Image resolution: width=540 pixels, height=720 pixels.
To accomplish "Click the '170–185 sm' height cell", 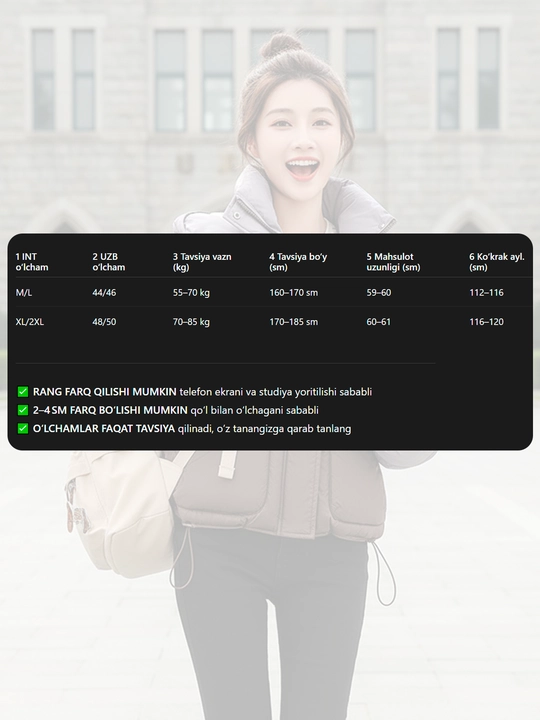I will [x=293, y=322].
